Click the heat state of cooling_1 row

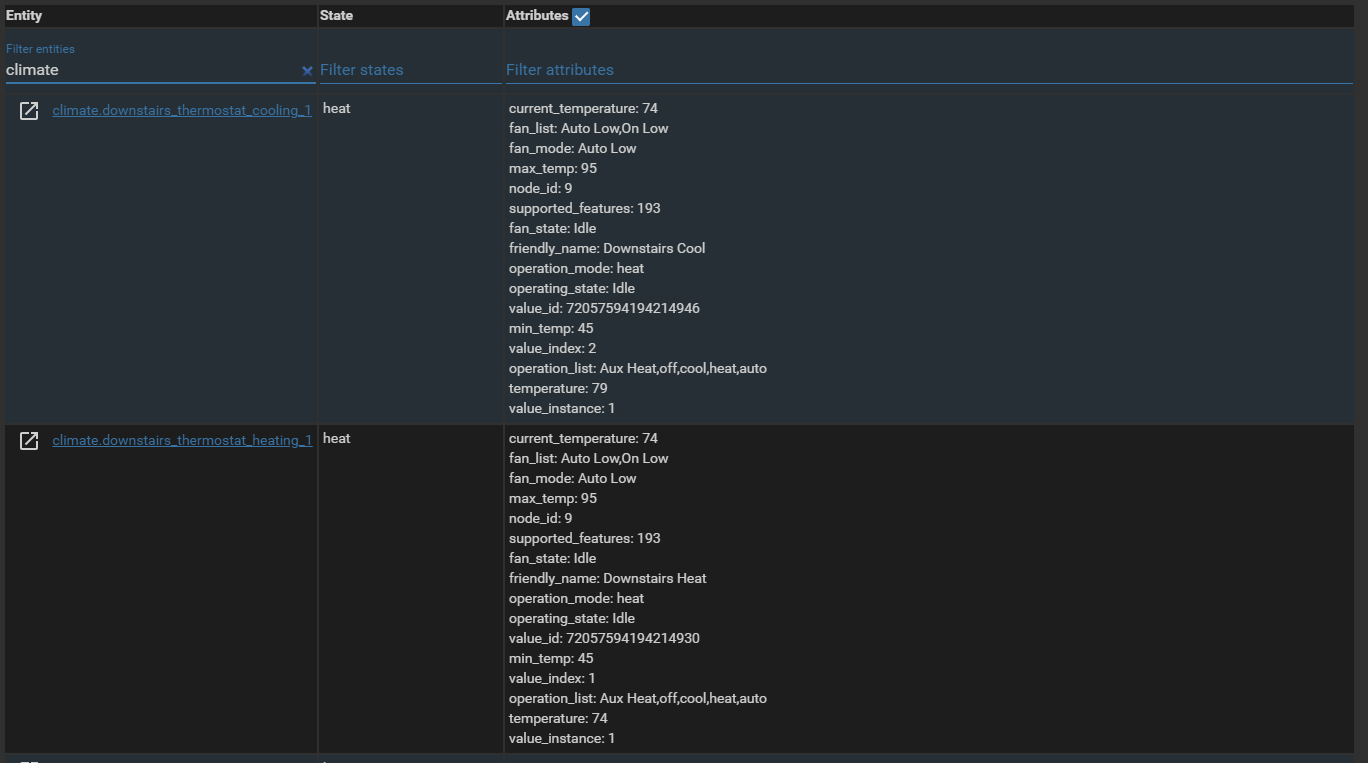(x=337, y=109)
